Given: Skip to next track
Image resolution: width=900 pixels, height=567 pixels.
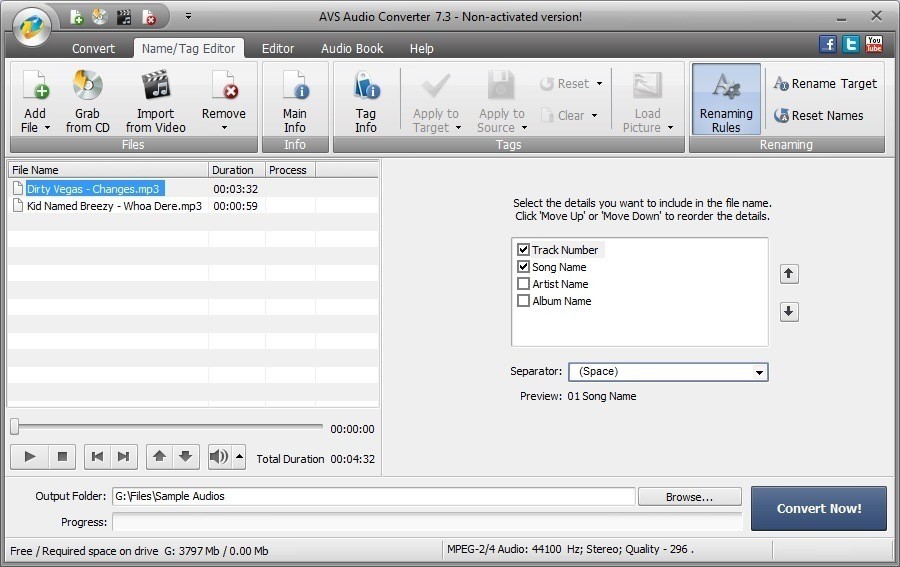Looking at the screenshot, I should 124,457.
